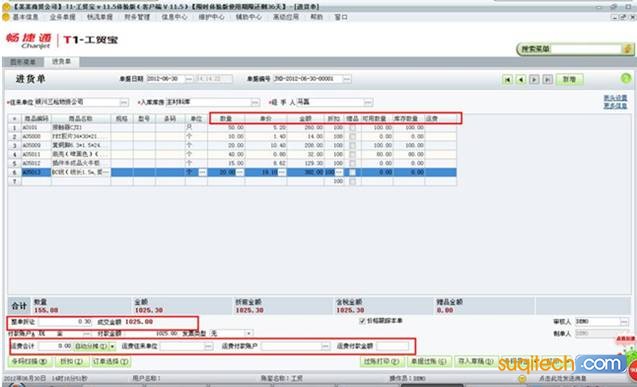
Task: Toggle 赠品 checkbox in row 3
Action: 353,145
